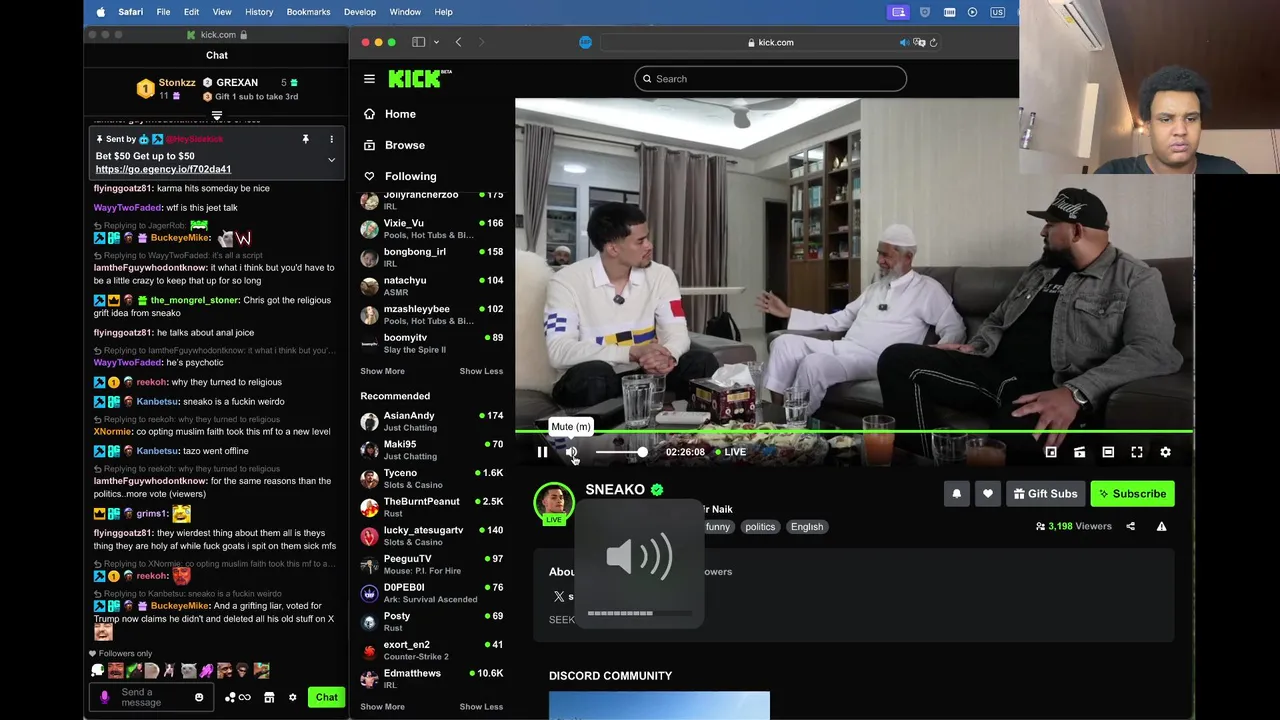This screenshot has width=1280, height=720.
Task: Unpin the pinned message with pin icon
Action: coord(305,139)
